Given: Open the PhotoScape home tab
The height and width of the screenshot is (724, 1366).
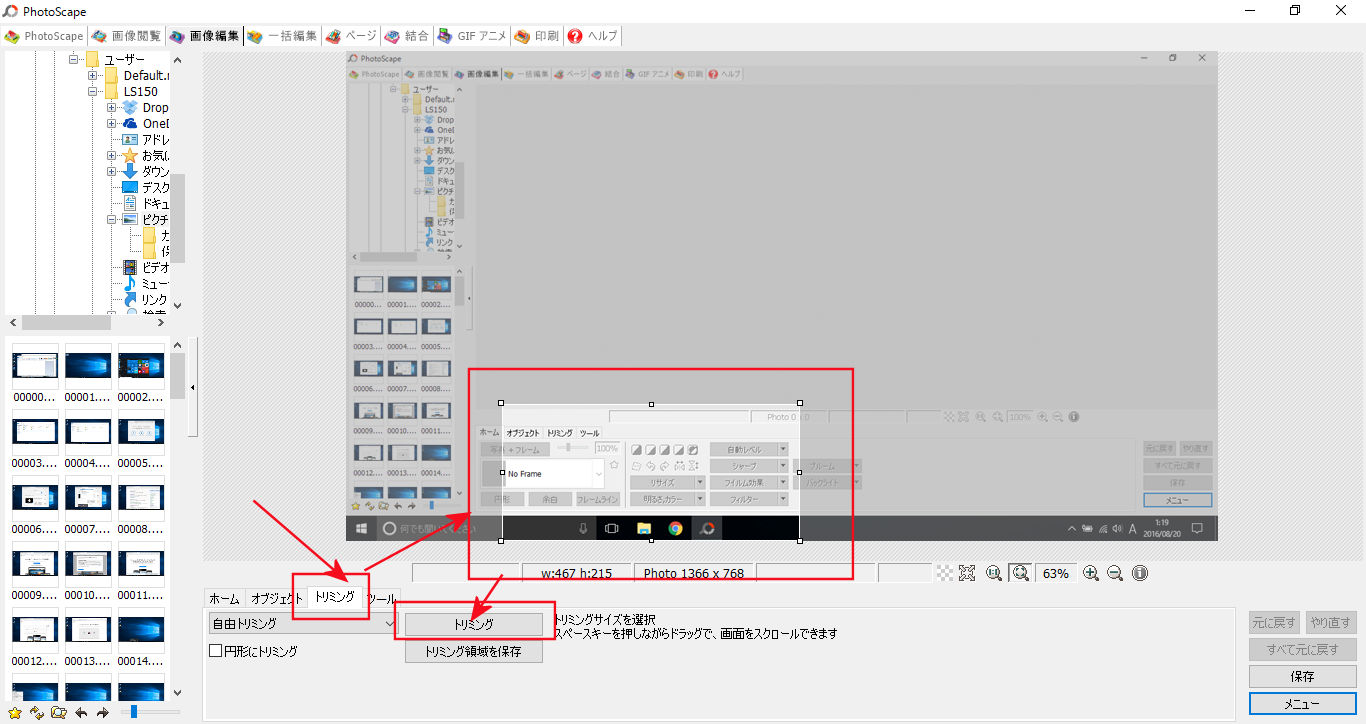Looking at the screenshot, I should click(x=44, y=36).
